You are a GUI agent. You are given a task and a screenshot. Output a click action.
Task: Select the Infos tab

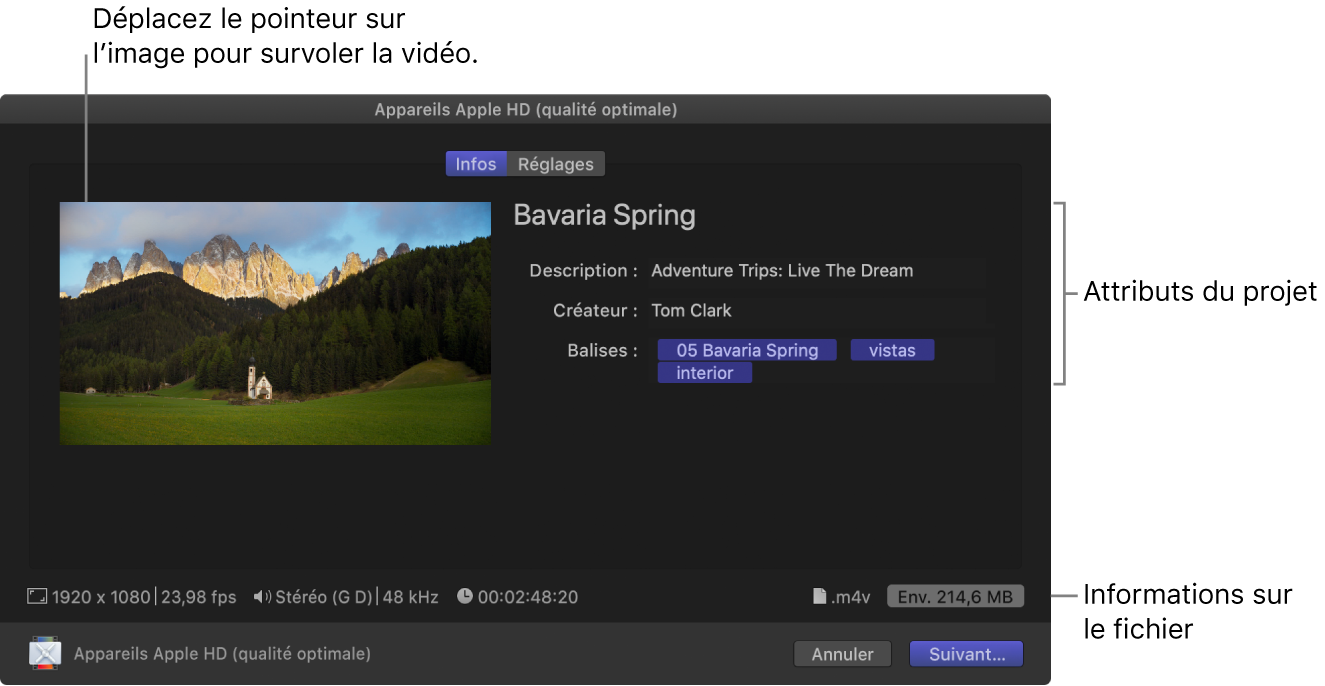[477, 163]
